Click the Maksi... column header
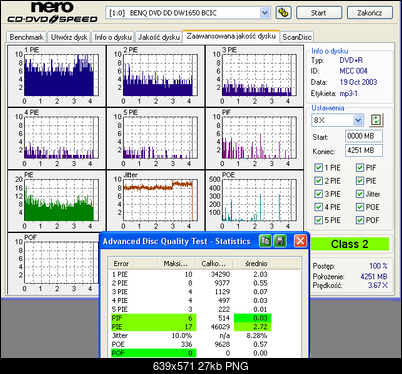Viewport: 402px width, 374px height. [x=177, y=263]
